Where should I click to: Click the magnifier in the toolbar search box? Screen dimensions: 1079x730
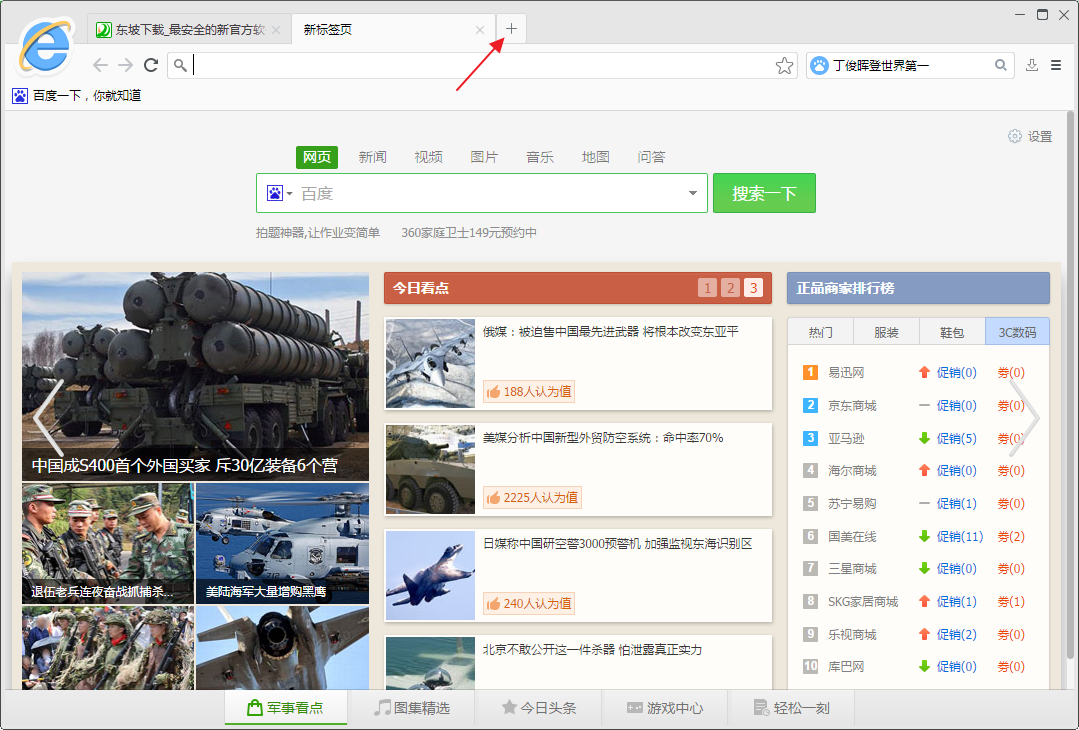pos(1001,65)
